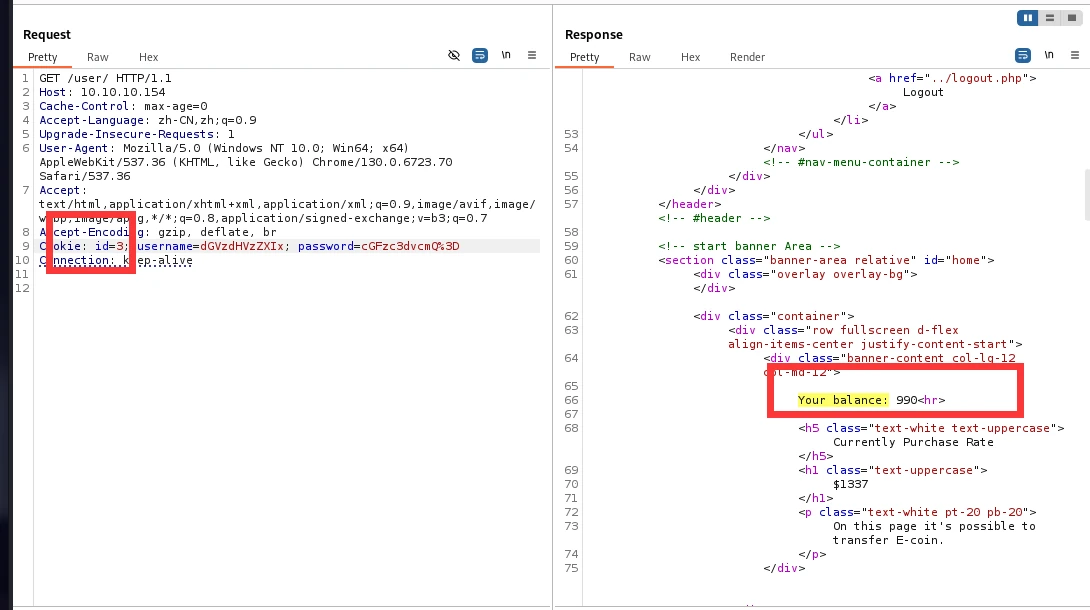Switch to the Response Raw tab
Image resolution: width=1090 pixels, height=610 pixels.
[x=640, y=57]
